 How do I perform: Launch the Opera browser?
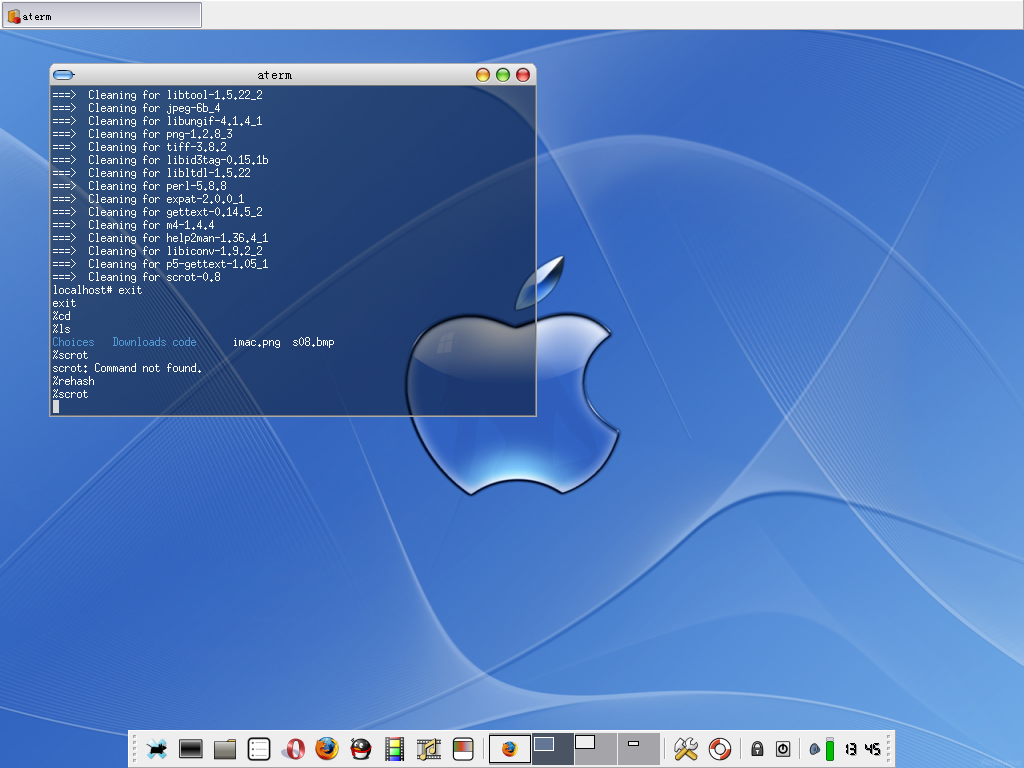[x=293, y=748]
